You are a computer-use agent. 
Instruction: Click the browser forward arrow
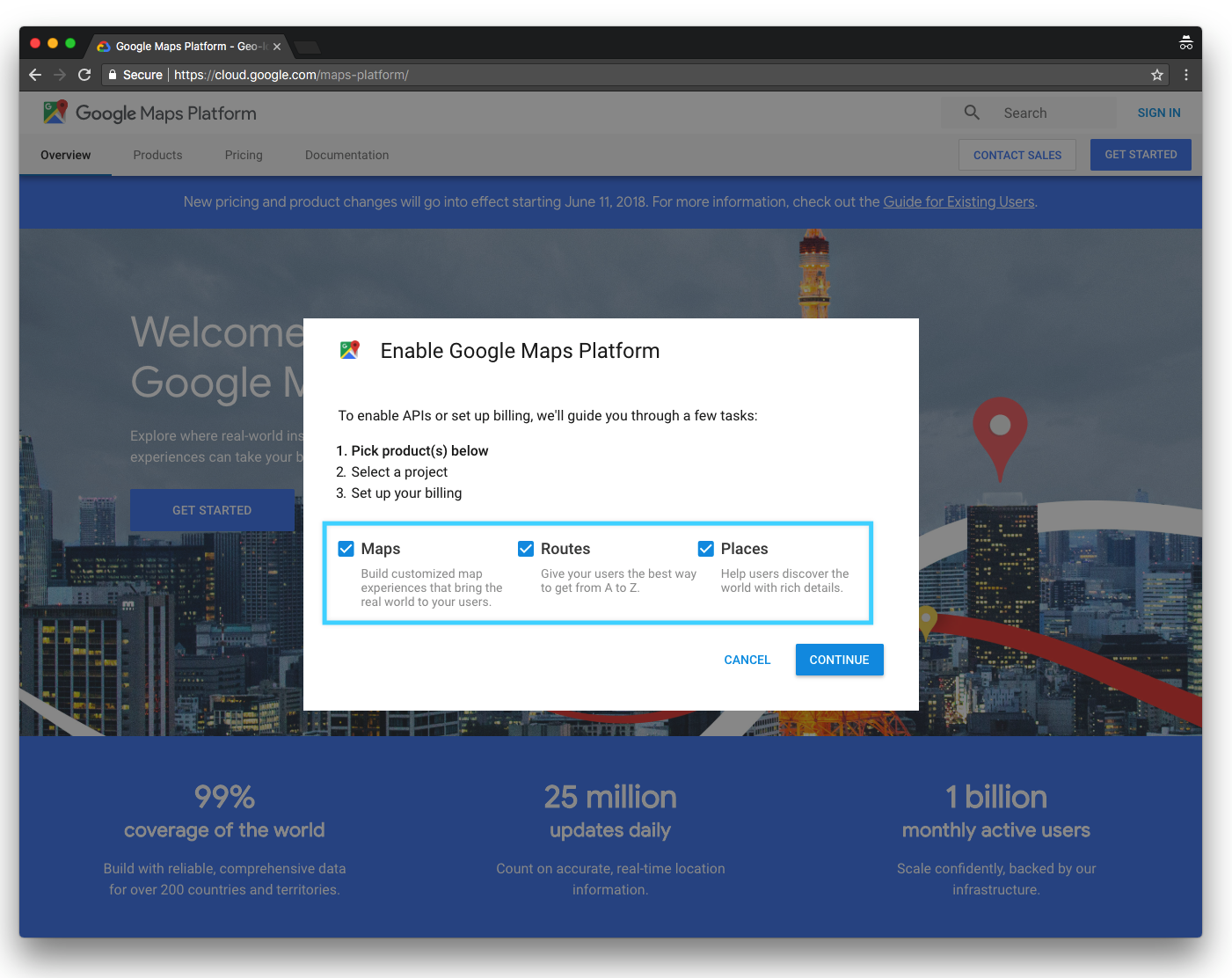point(60,75)
